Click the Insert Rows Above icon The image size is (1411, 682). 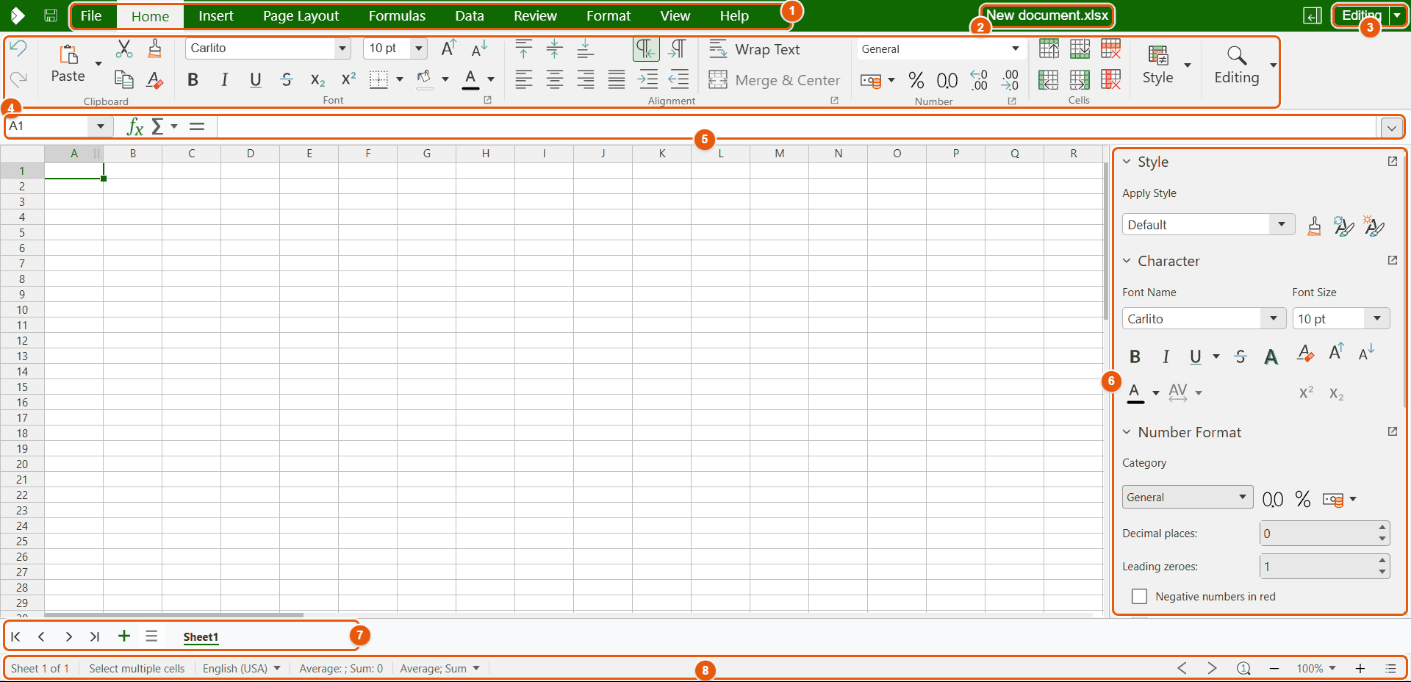click(1049, 48)
